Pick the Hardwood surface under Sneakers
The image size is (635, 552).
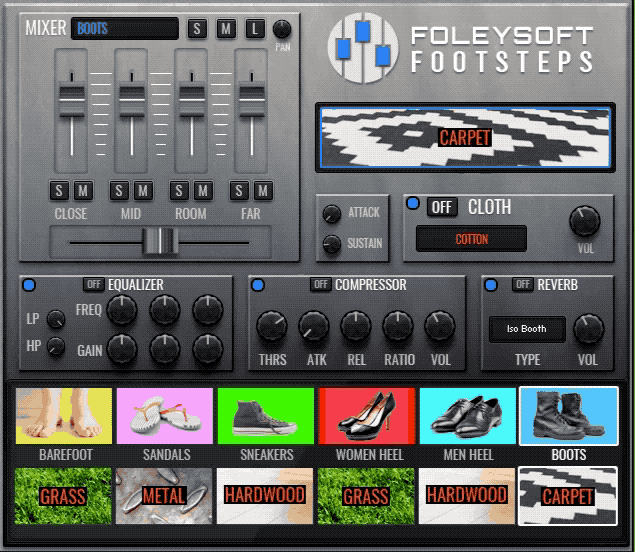point(265,496)
